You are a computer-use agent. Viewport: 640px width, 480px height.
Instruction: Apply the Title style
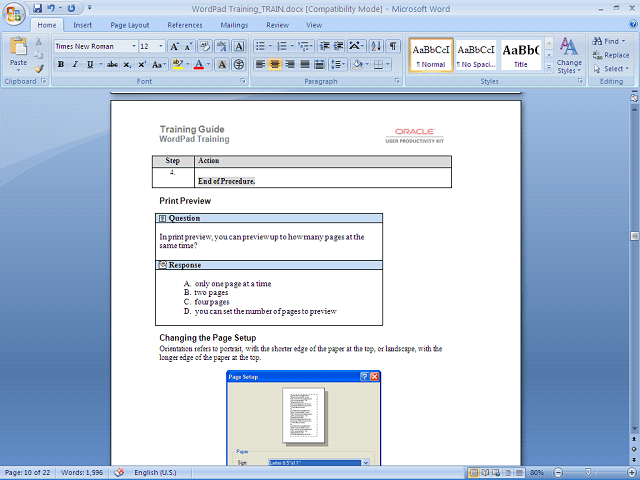coord(521,56)
